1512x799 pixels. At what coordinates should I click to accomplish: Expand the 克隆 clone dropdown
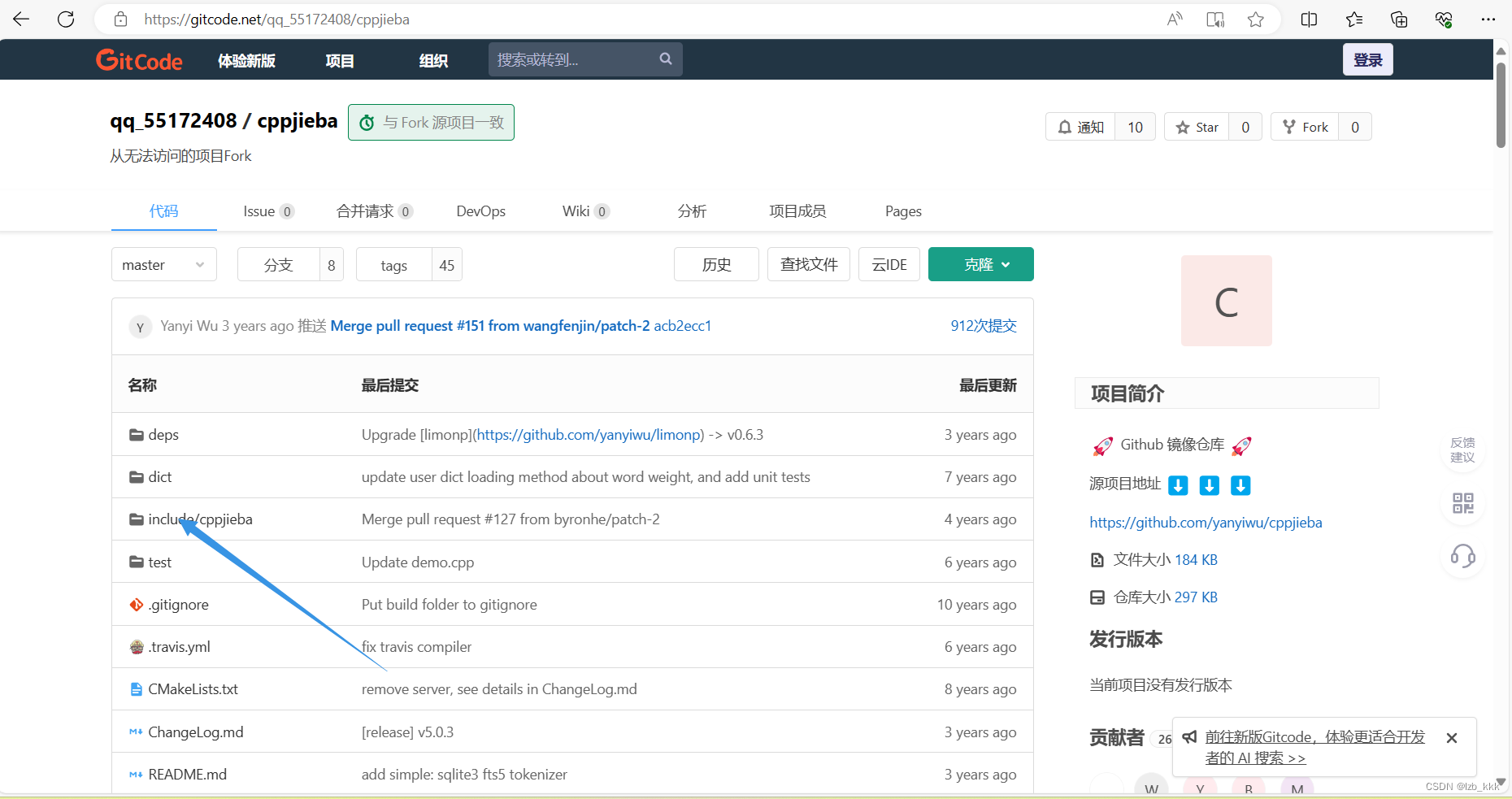981,264
